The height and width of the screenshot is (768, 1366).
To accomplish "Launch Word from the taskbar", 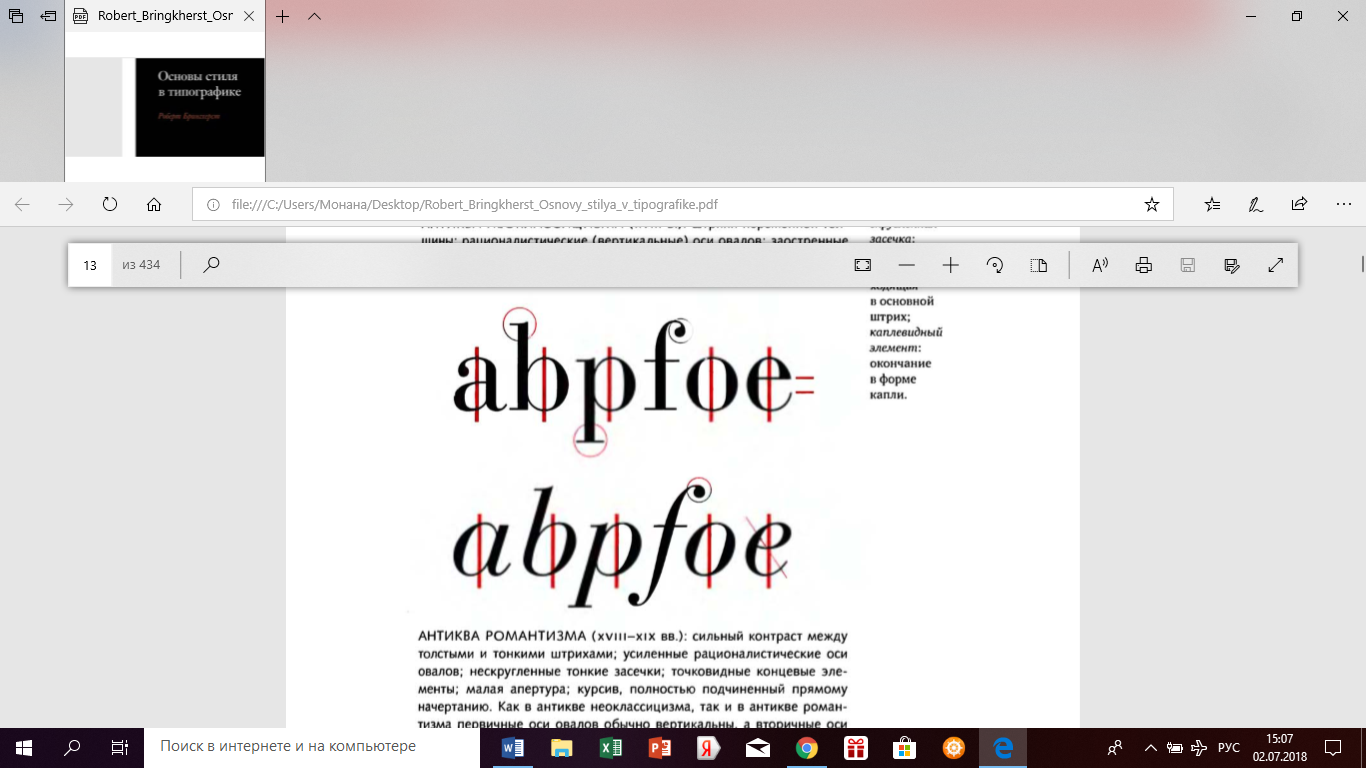I will coord(513,747).
